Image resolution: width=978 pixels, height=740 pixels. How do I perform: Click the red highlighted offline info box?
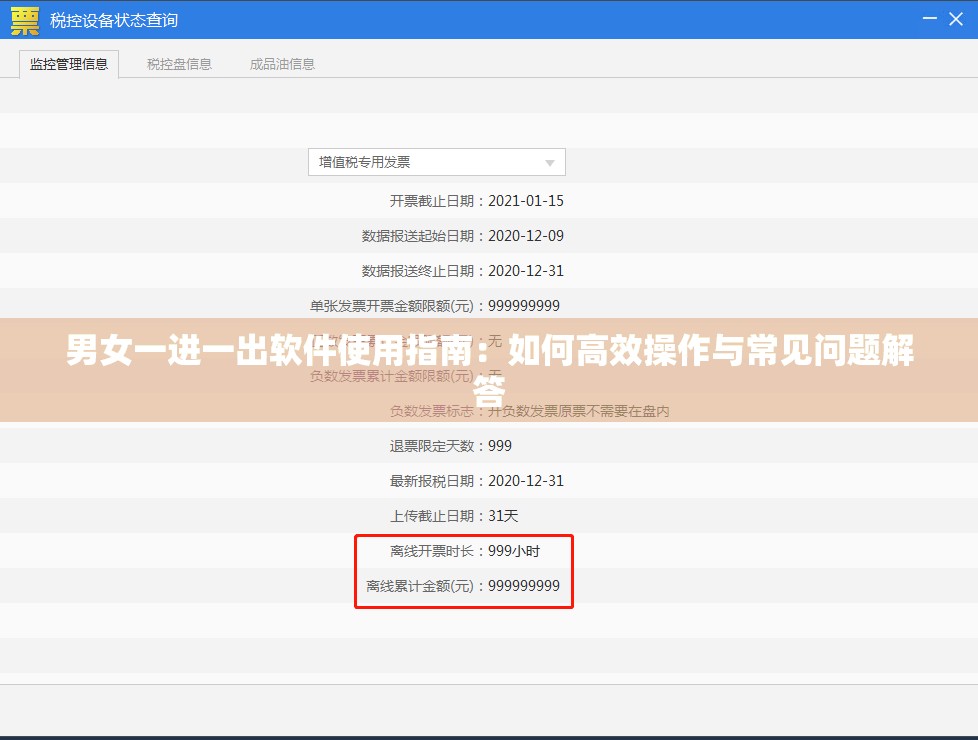pos(463,570)
